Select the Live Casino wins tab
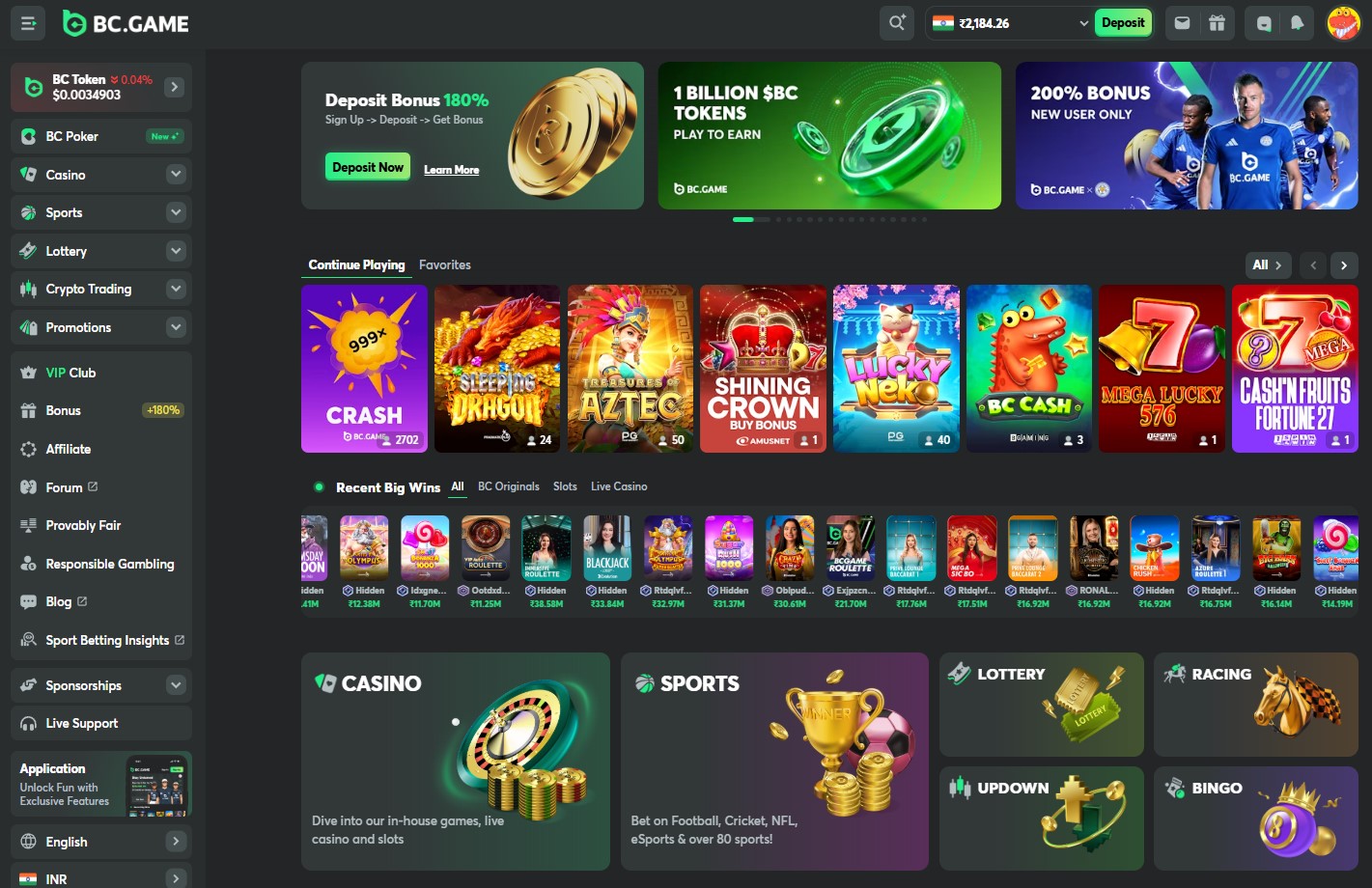 619,486
